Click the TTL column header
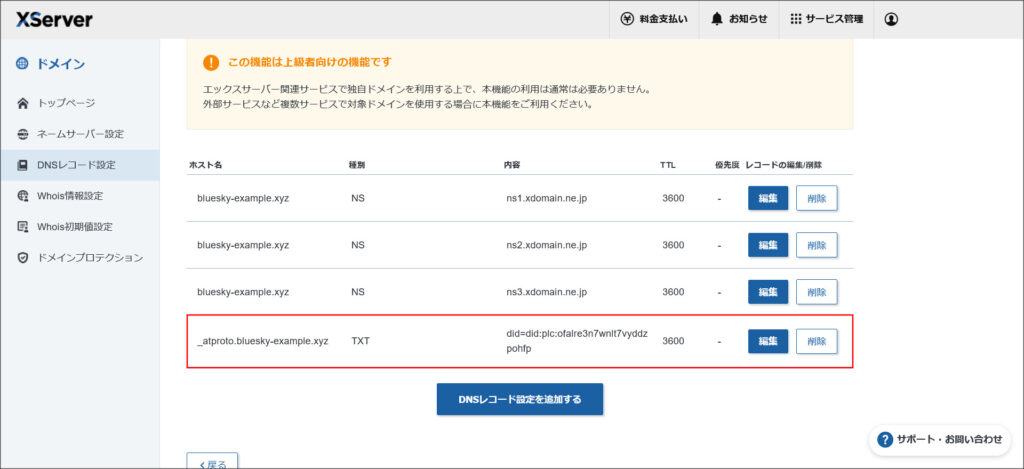The width and height of the screenshot is (1024, 469). (667, 165)
